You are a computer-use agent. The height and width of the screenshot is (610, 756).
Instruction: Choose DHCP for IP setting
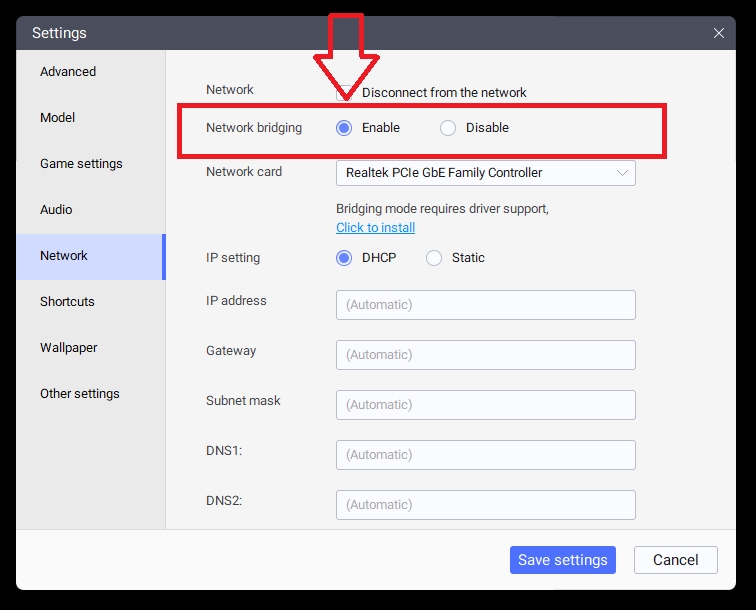click(x=345, y=258)
